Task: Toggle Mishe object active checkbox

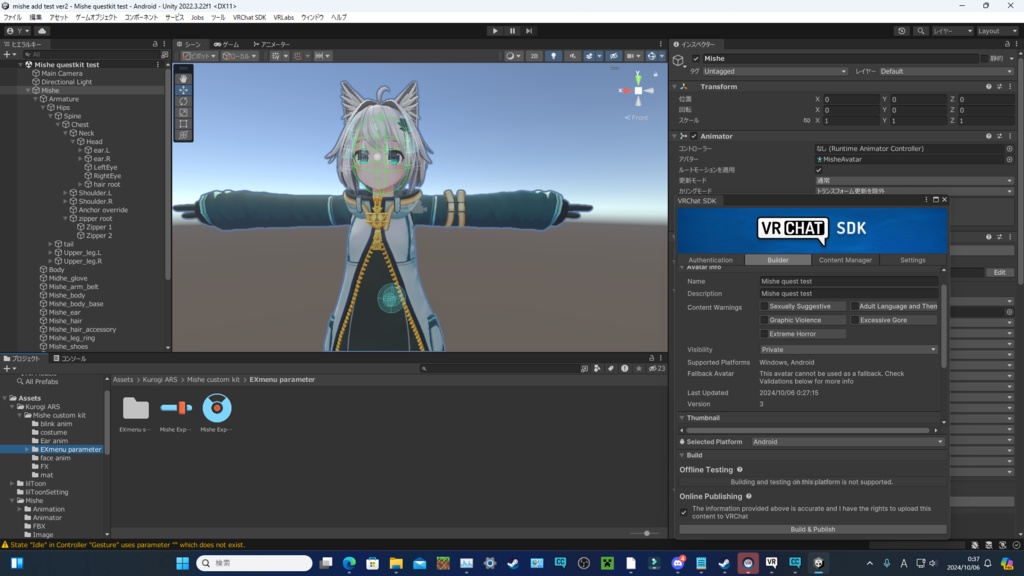Action: [696, 59]
